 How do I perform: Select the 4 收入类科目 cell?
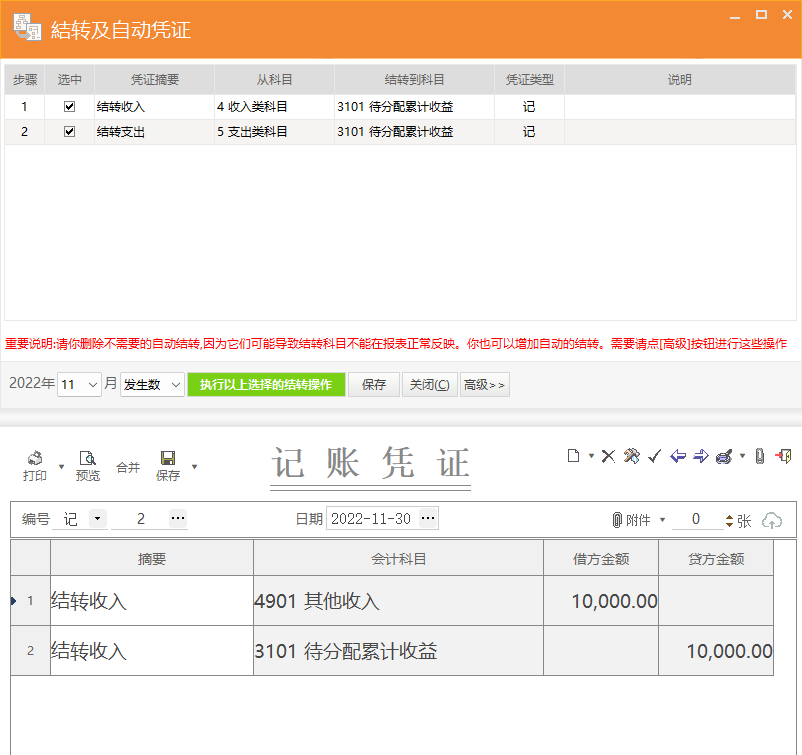274,106
